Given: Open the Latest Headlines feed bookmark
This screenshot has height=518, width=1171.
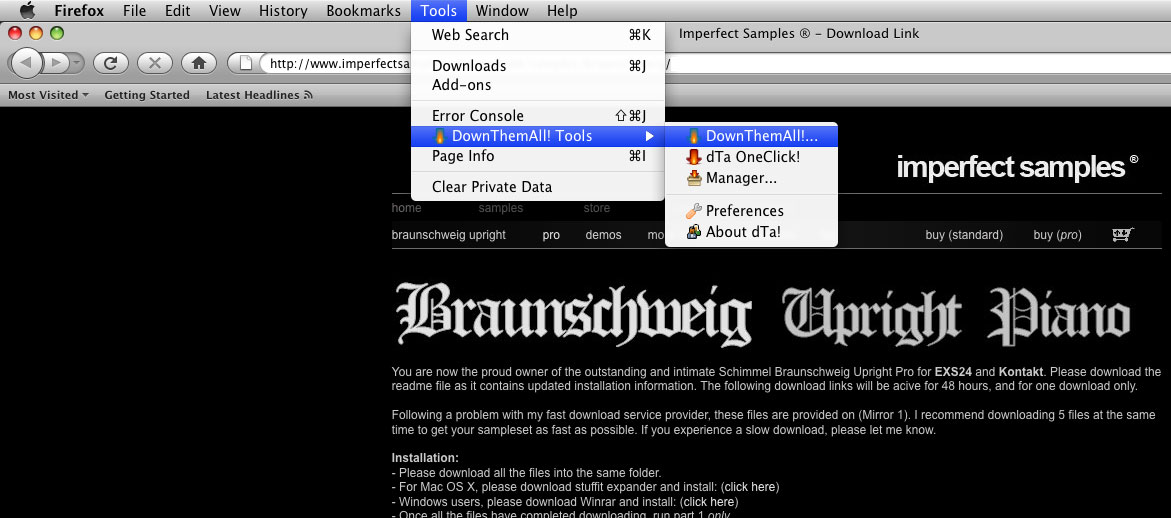Looking at the screenshot, I should point(259,95).
